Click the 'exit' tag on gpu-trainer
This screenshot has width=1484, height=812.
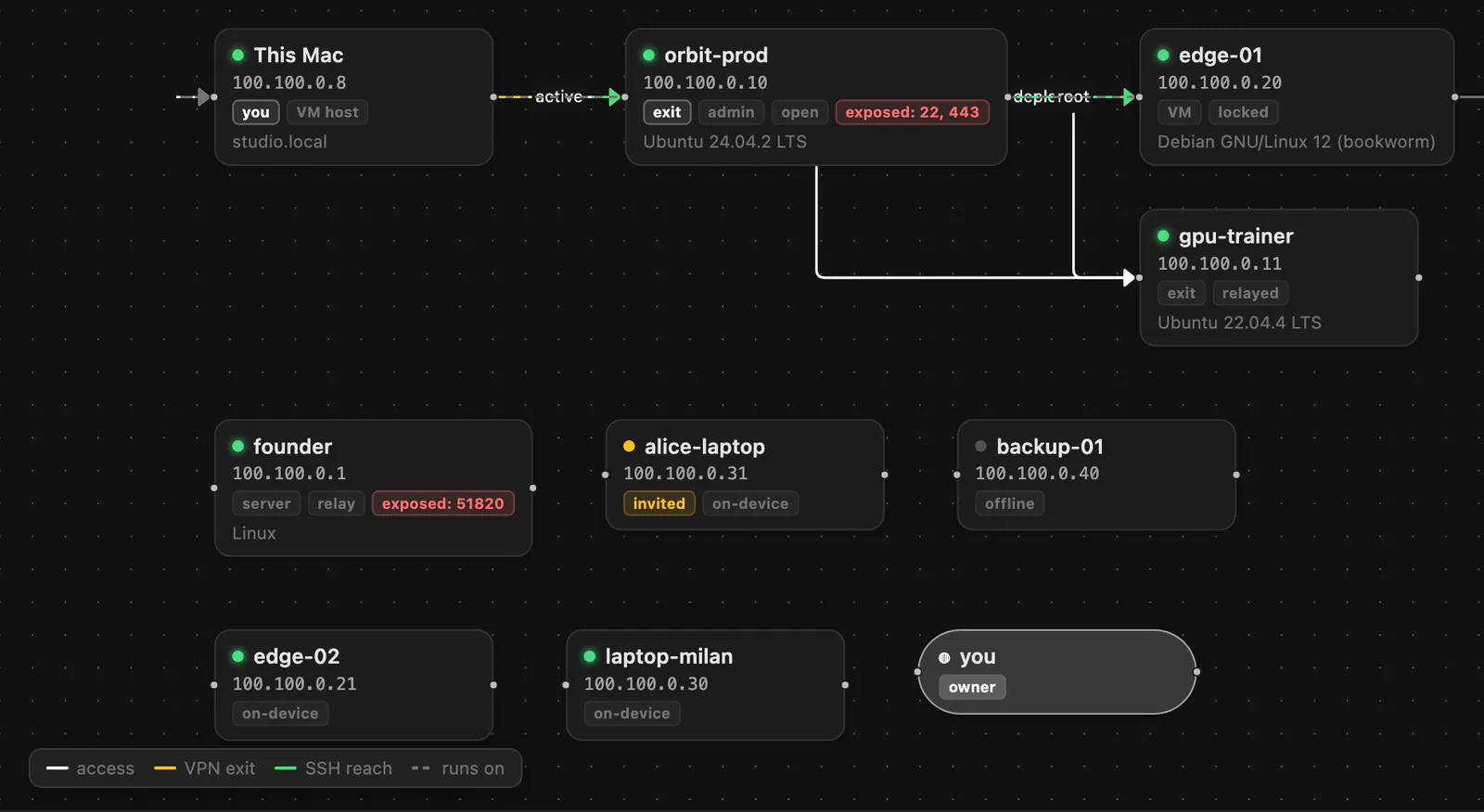(x=1182, y=293)
